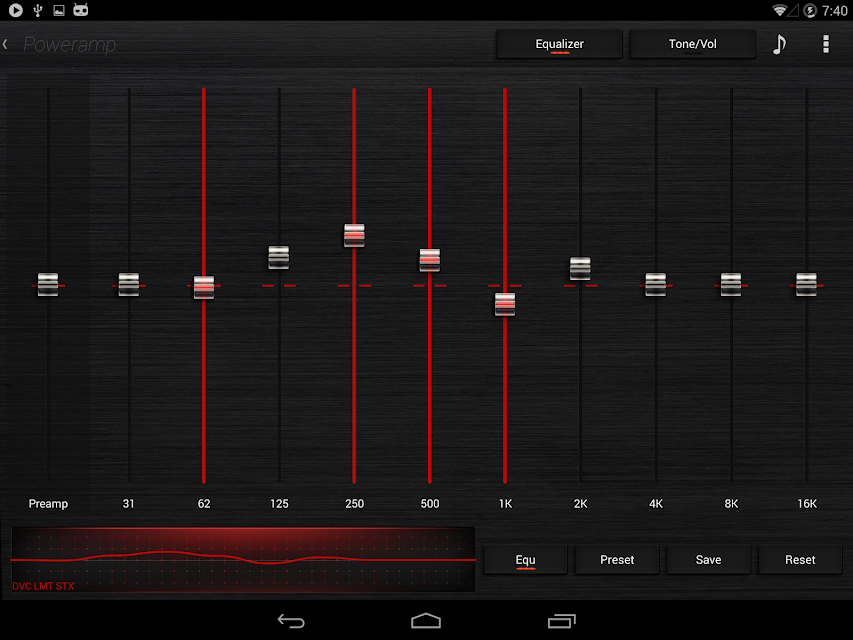Viewport: 853px width, 640px height.
Task: Click the 250 Hz band slider knob
Action: (x=354, y=235)
